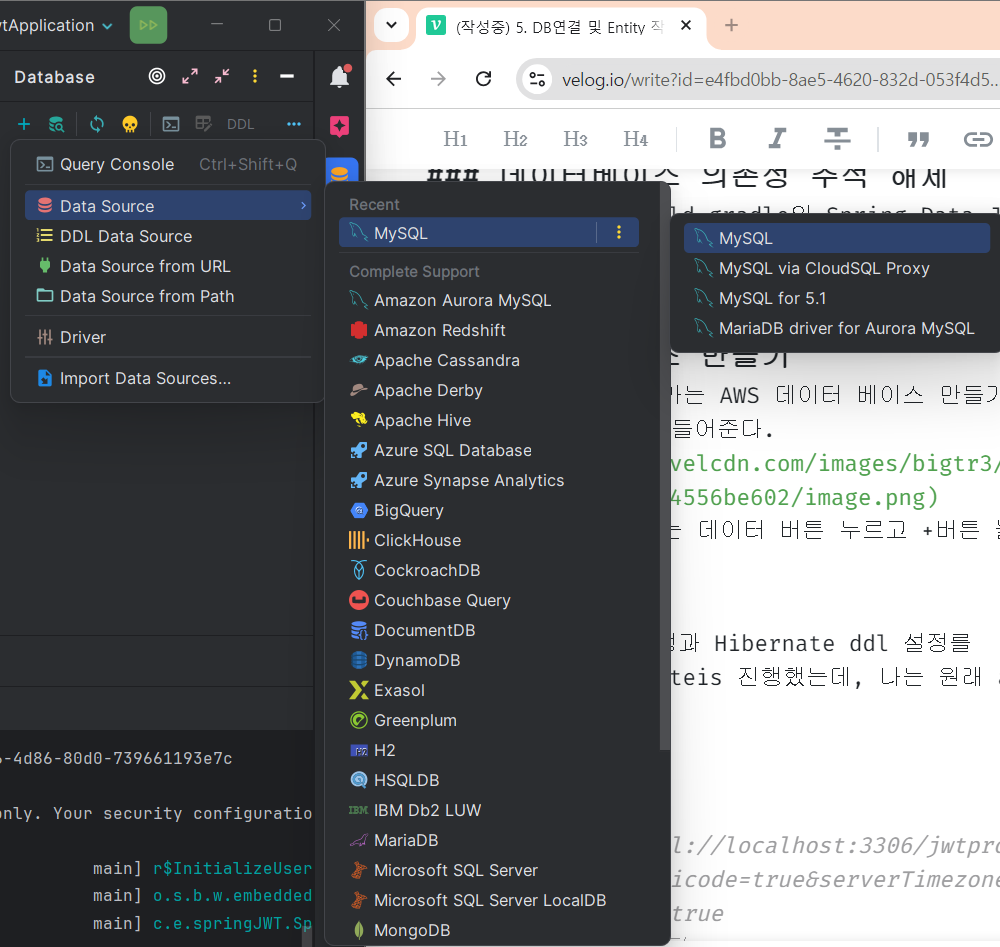
Task: Select MongoDB data source
Action: (489, 930)
